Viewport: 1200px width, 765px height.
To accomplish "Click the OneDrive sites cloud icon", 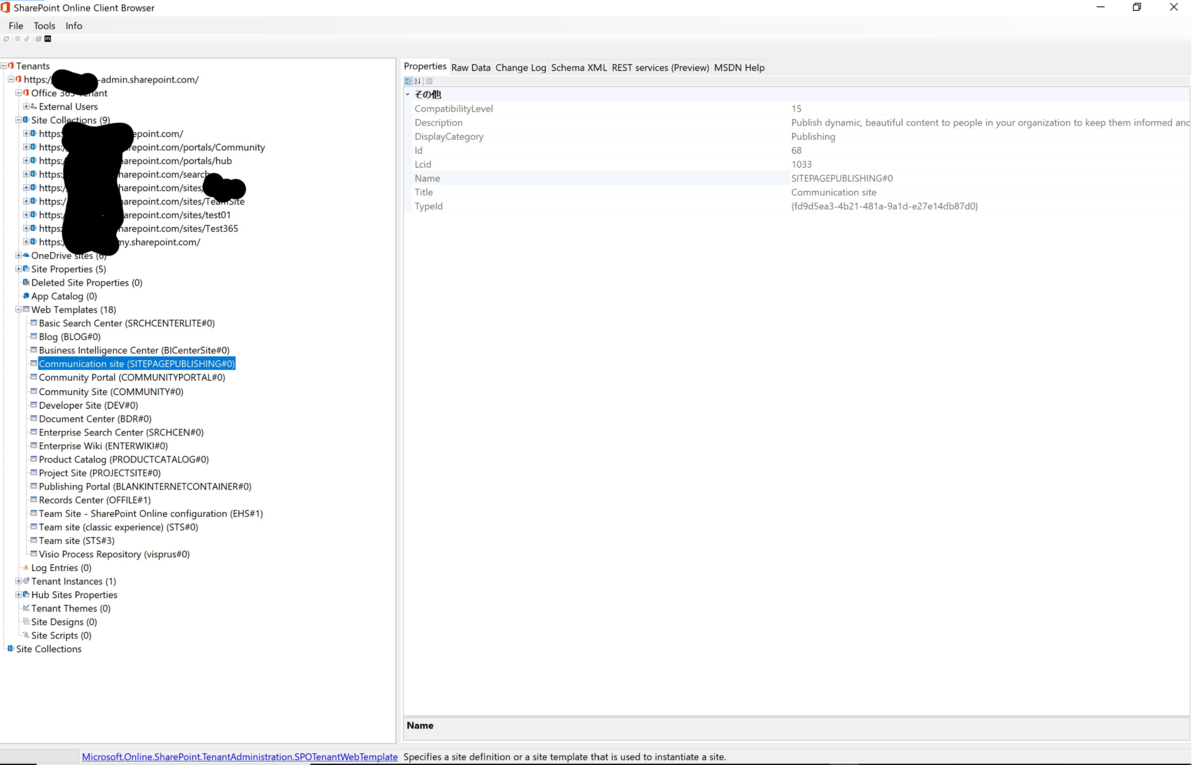I will coord(26,256).
